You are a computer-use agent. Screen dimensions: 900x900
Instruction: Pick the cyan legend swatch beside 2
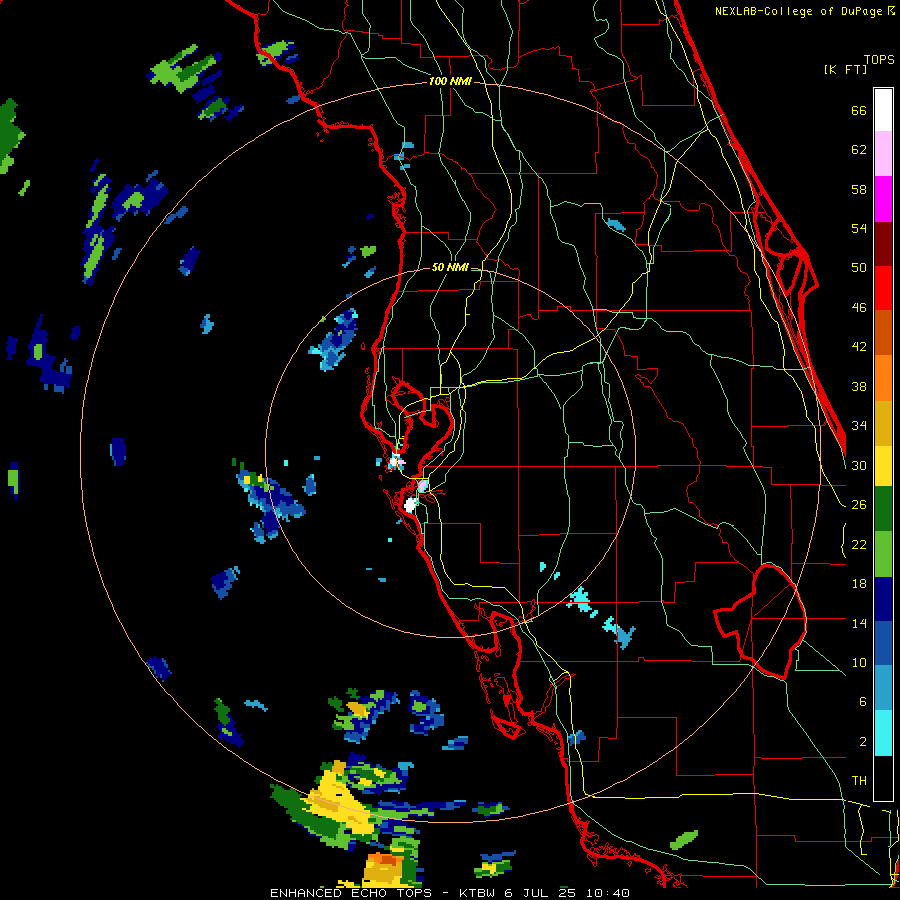point(883,733)
